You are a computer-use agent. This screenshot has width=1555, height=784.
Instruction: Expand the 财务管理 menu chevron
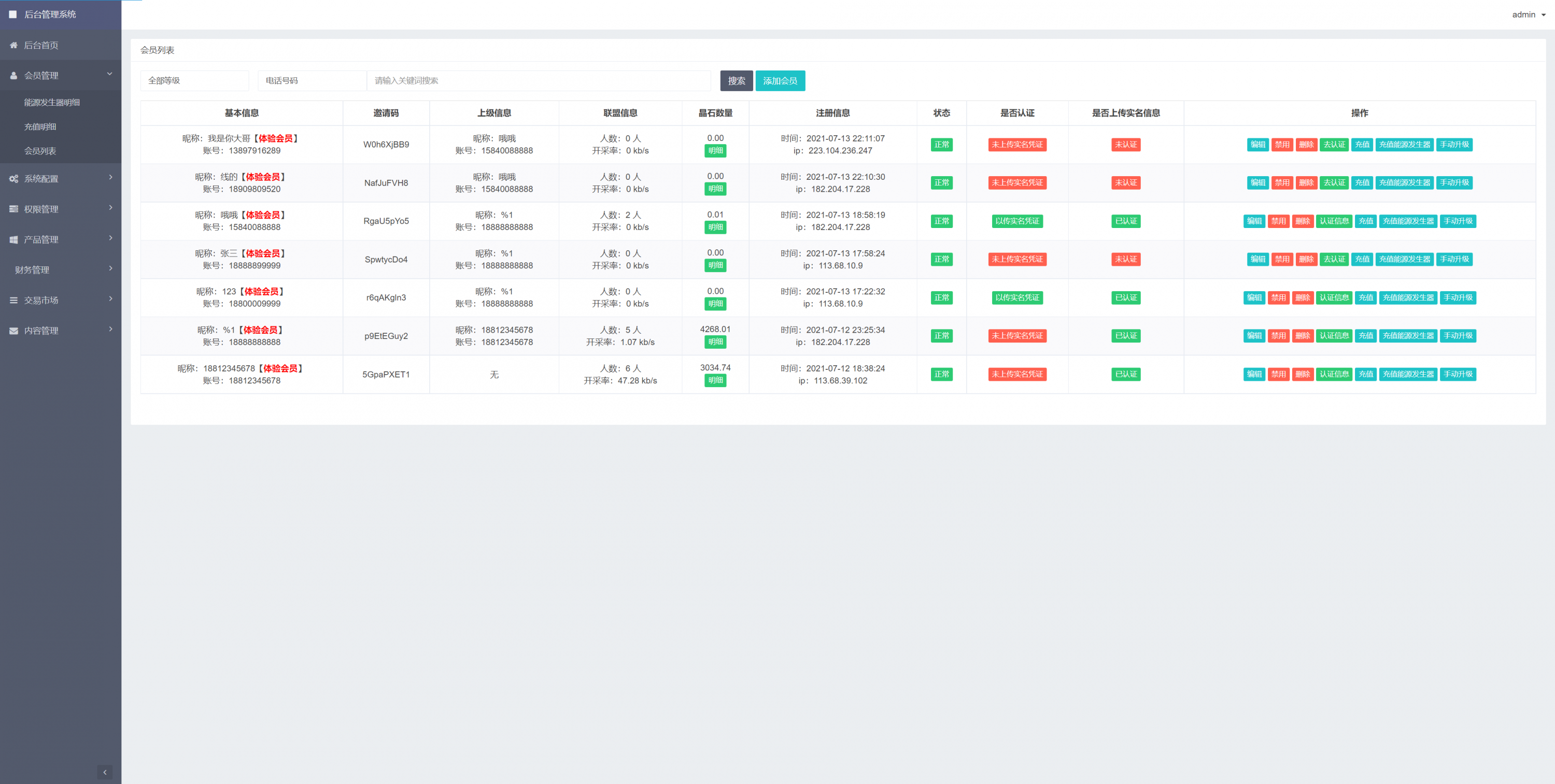click(110, 268)
